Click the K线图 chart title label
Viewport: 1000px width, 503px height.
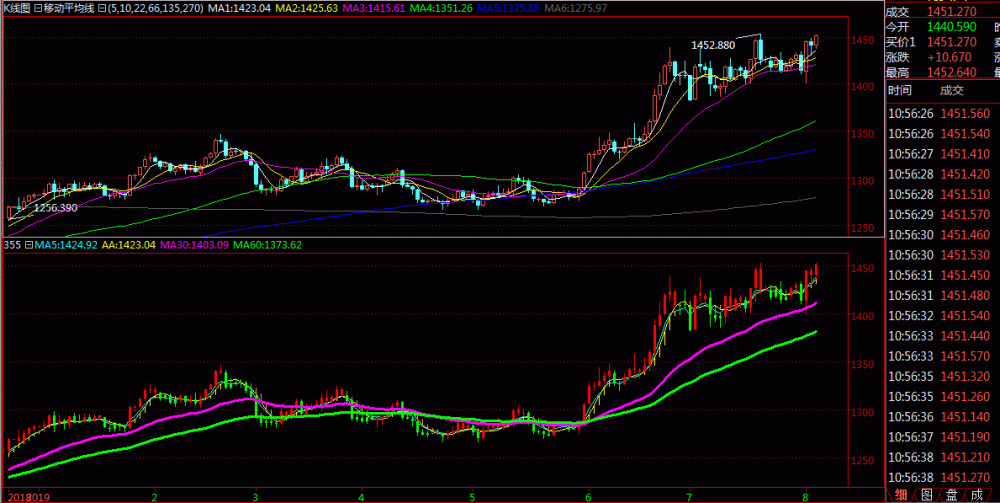pyautogui.click(x=17, y=9)
